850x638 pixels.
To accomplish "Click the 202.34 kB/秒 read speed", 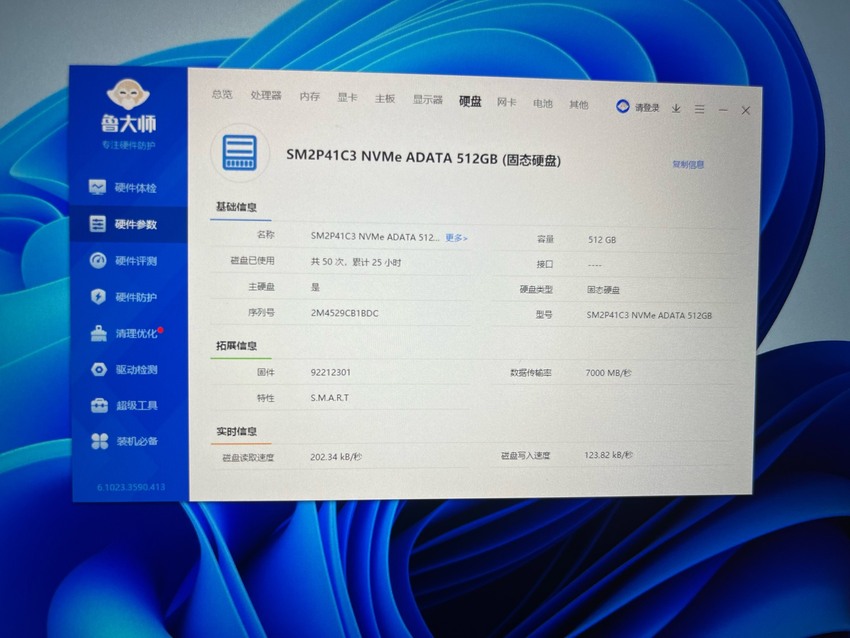I will click(336, 457).
